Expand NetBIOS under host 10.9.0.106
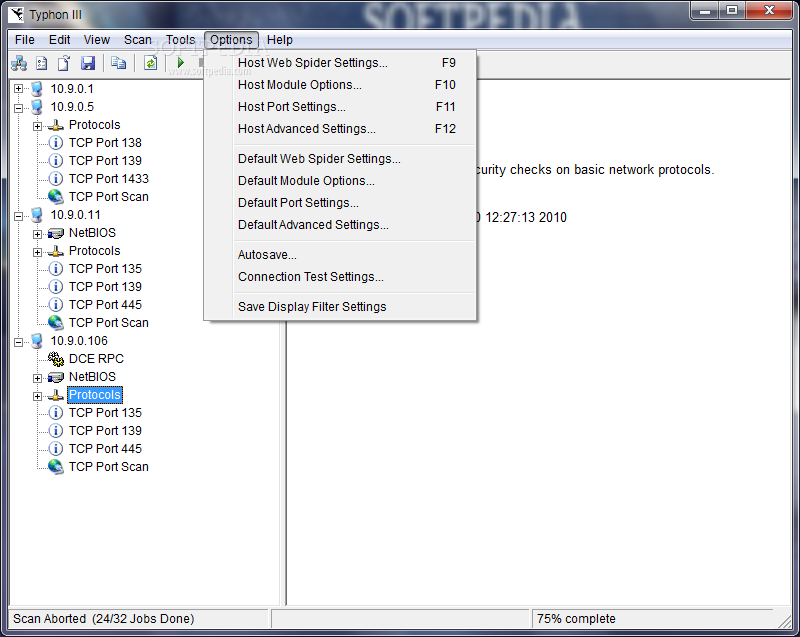The image size is (800, 637). [x=37, y=378]
